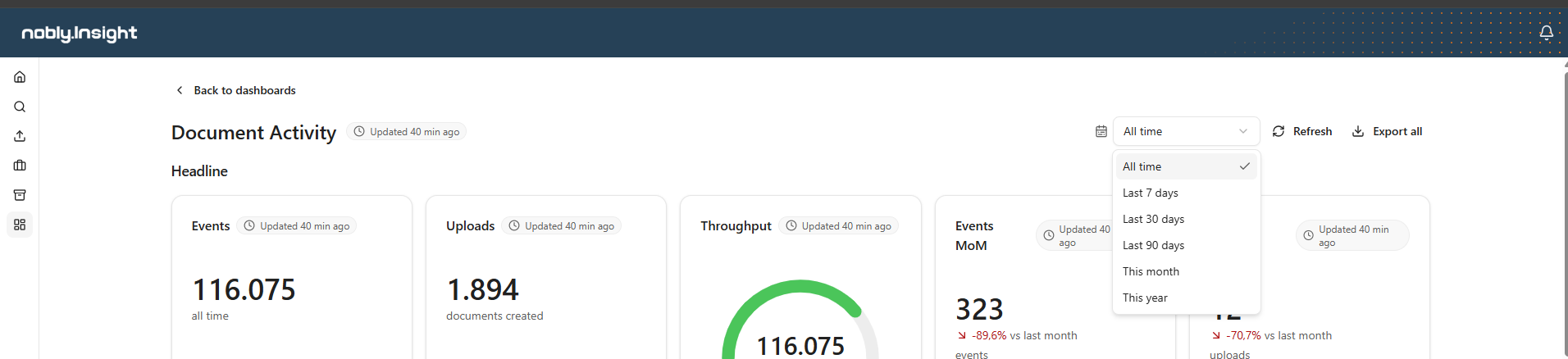Image resolution: width=1568 pixels, height=359 pixels.
Task: Click the 323 Events MoM value
Action: coord(979,309)
